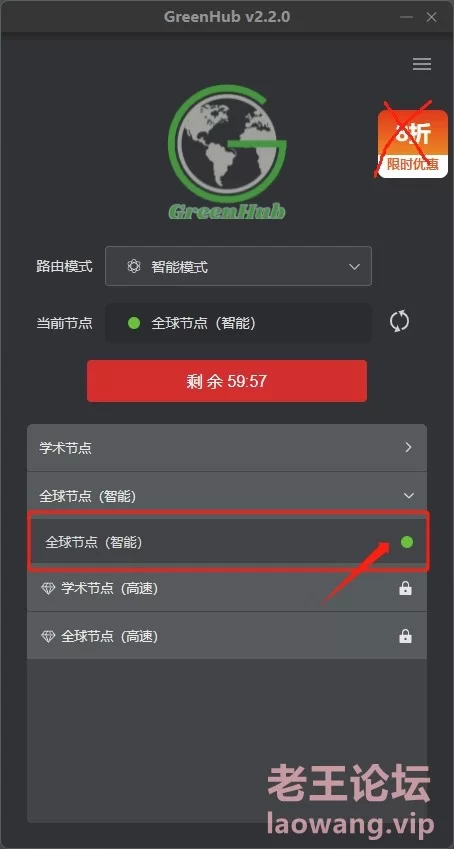
Task: Select the 全球节点（智能）node item
Action: click(228, 541)
